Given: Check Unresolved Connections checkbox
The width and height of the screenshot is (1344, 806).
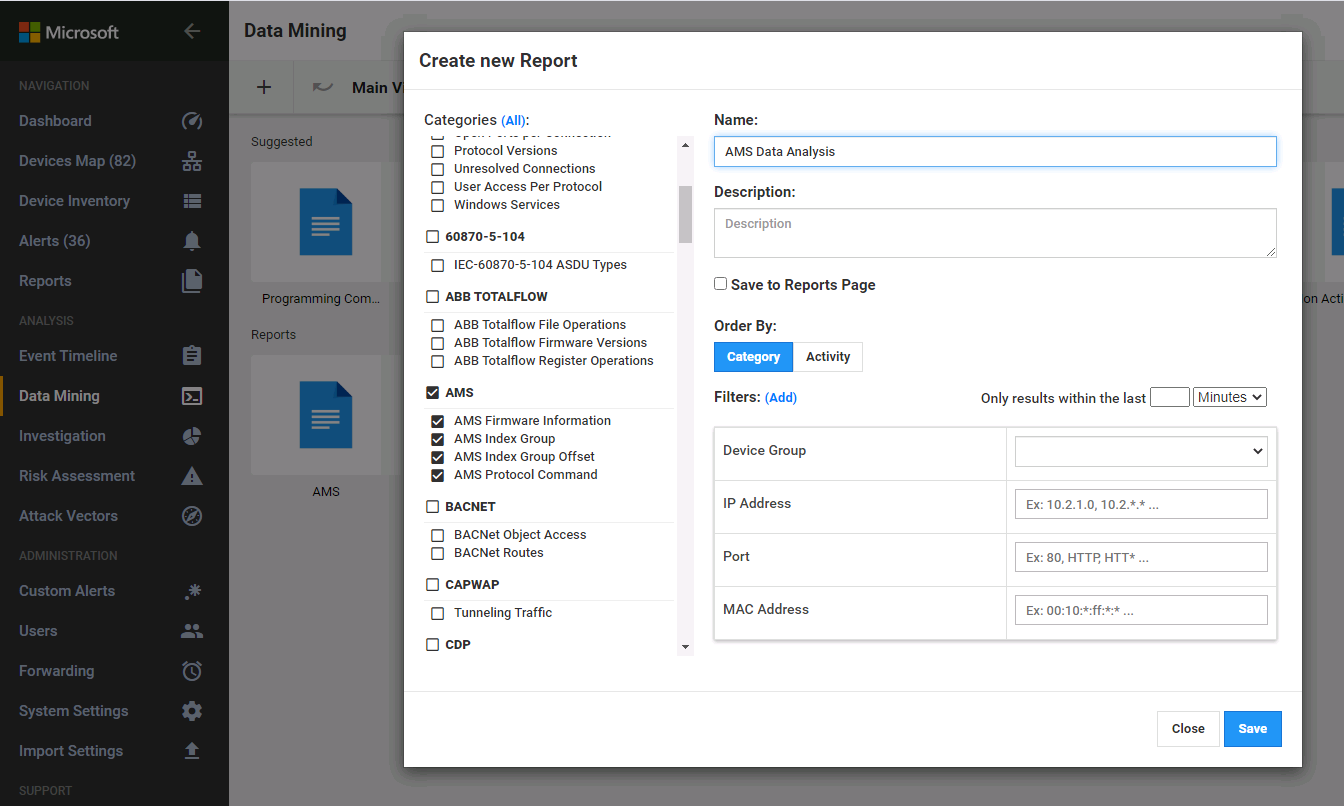Looking at the screenshot, I should [437, 169].
